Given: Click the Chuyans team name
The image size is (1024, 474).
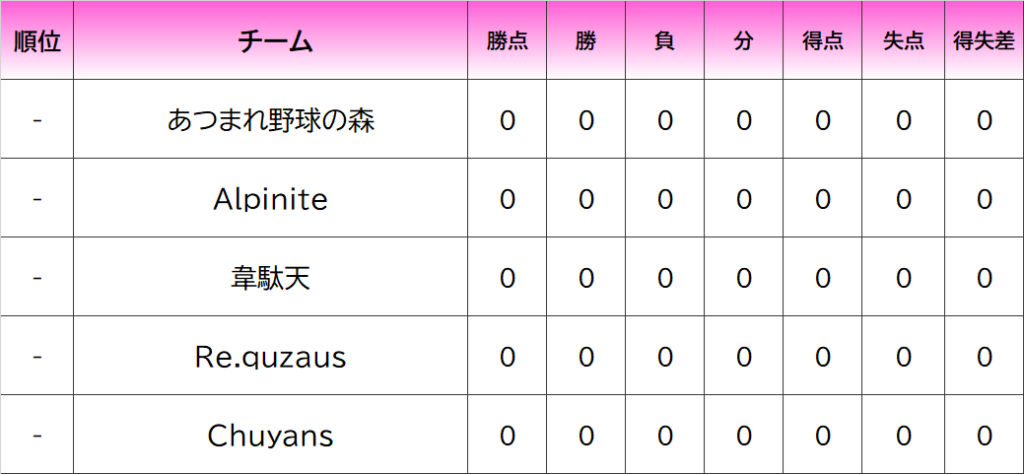Looking at the screenshot, I should (271, 436).
